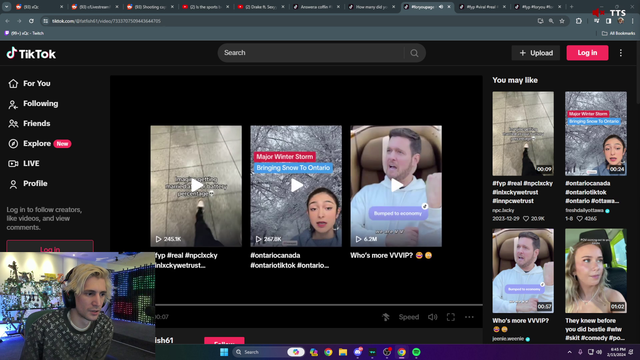Click the search magnifier icon
Image resolution: width=640 pixels, height=360 pixels.
tap(414, 53)
